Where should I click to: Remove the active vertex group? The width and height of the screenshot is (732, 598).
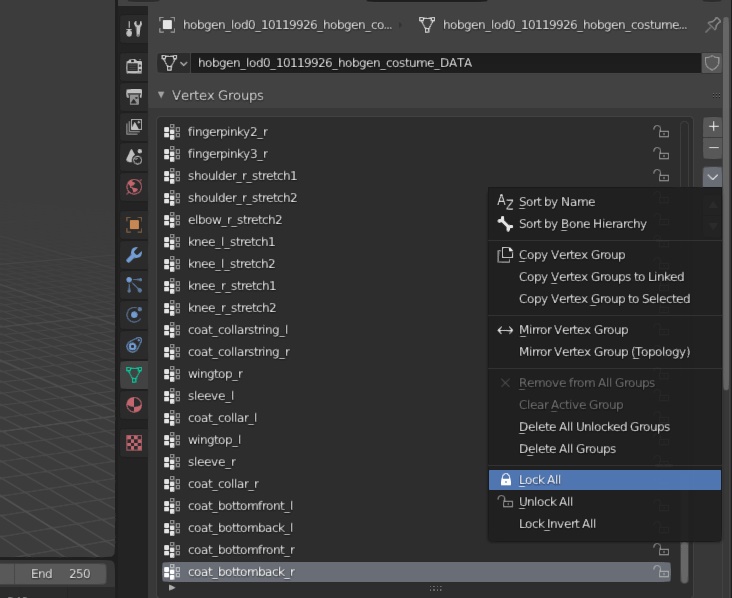(712, 148)
